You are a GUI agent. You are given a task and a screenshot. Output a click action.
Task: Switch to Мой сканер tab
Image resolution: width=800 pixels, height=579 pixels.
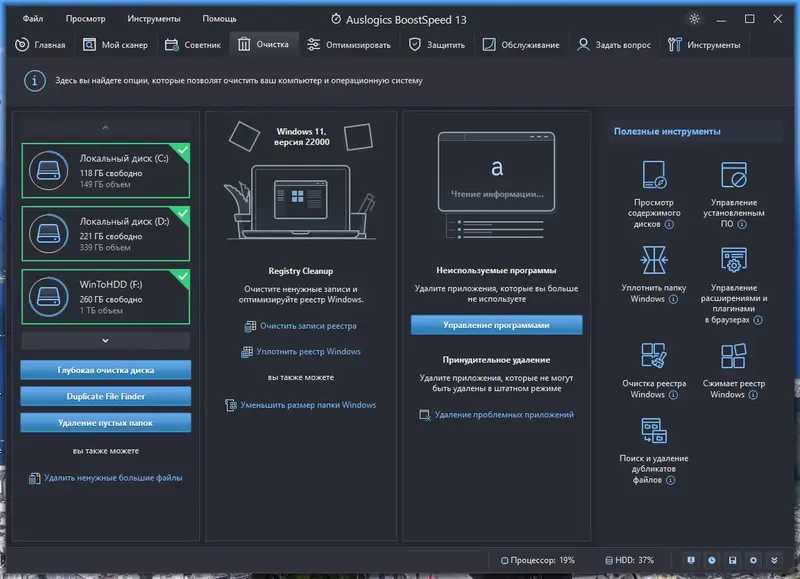115,45
